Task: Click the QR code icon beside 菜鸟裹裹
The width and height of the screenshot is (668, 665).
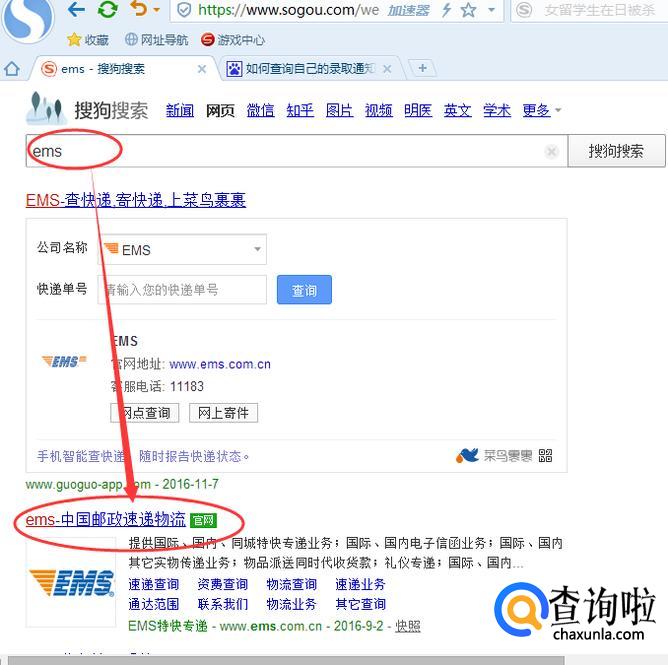Action: (x=545, y=456)
